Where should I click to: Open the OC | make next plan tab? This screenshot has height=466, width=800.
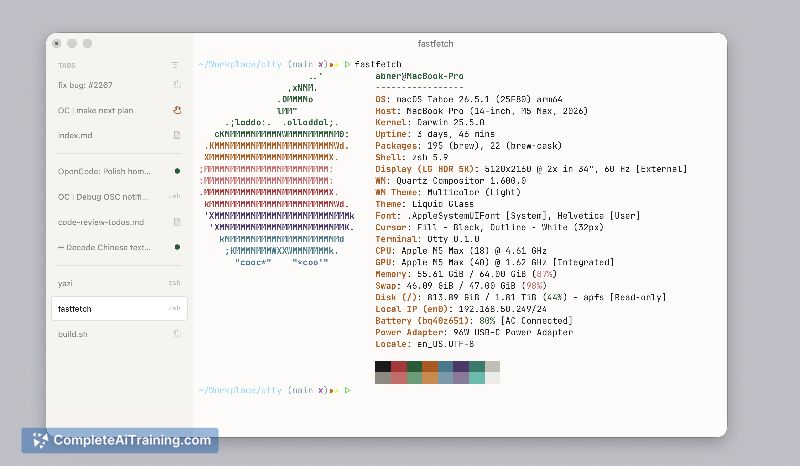(119, 110)
